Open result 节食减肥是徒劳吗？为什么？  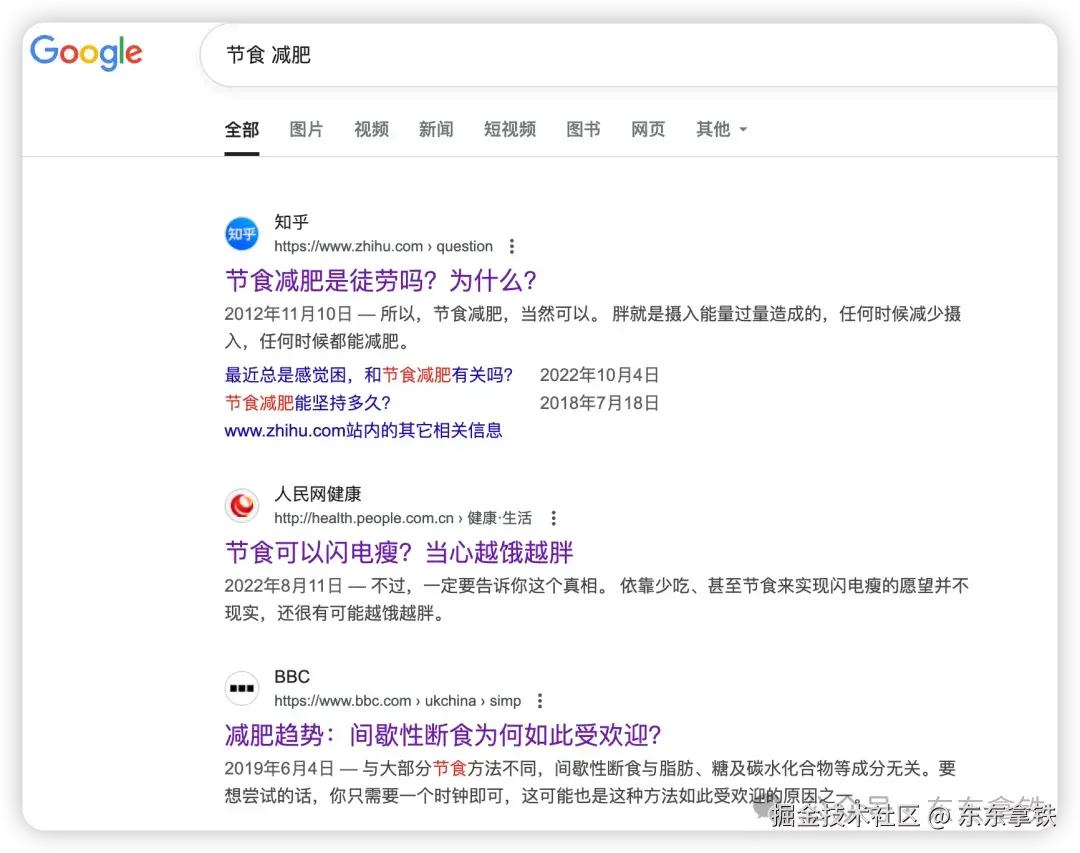pyautogui.click(x=381, y=280)
